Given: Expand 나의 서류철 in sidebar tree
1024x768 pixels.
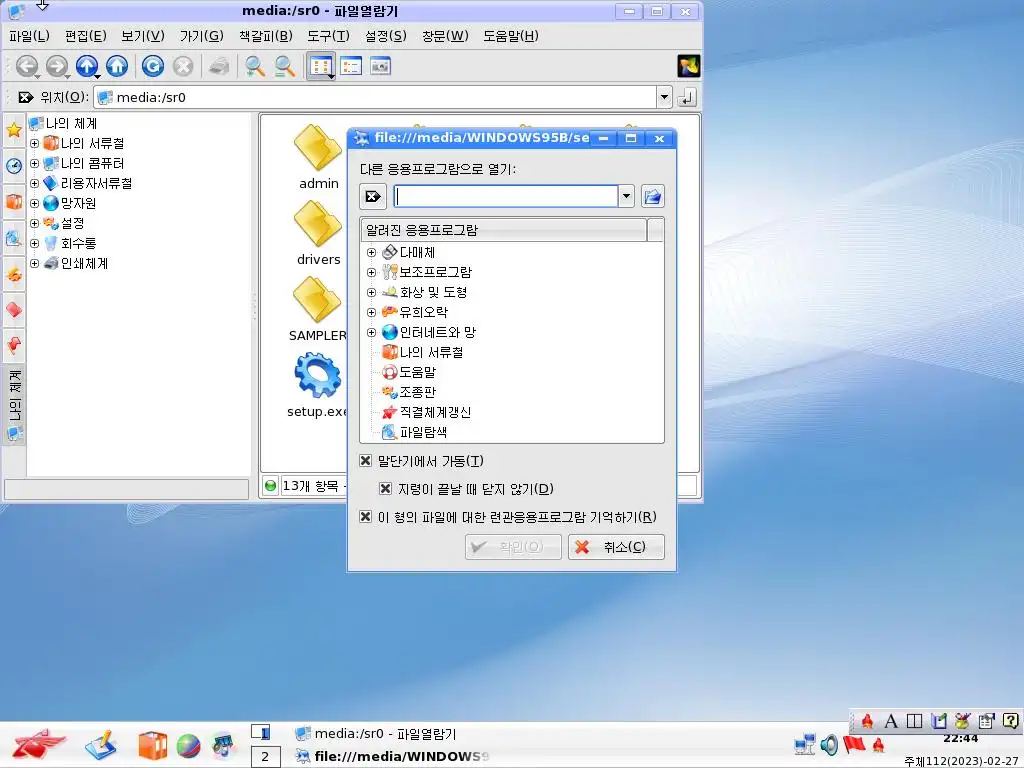Looking at the screenshot, I should point(35,143).
